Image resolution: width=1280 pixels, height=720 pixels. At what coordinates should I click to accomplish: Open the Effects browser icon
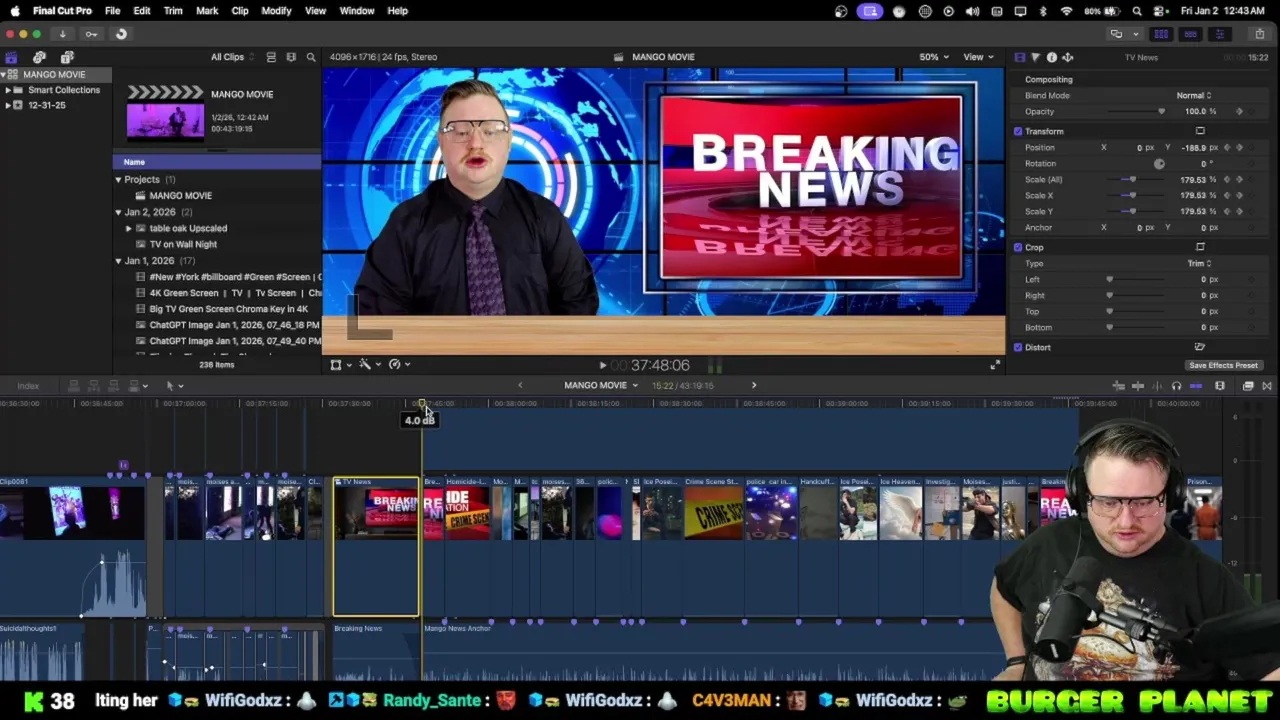coord(1249,386)
